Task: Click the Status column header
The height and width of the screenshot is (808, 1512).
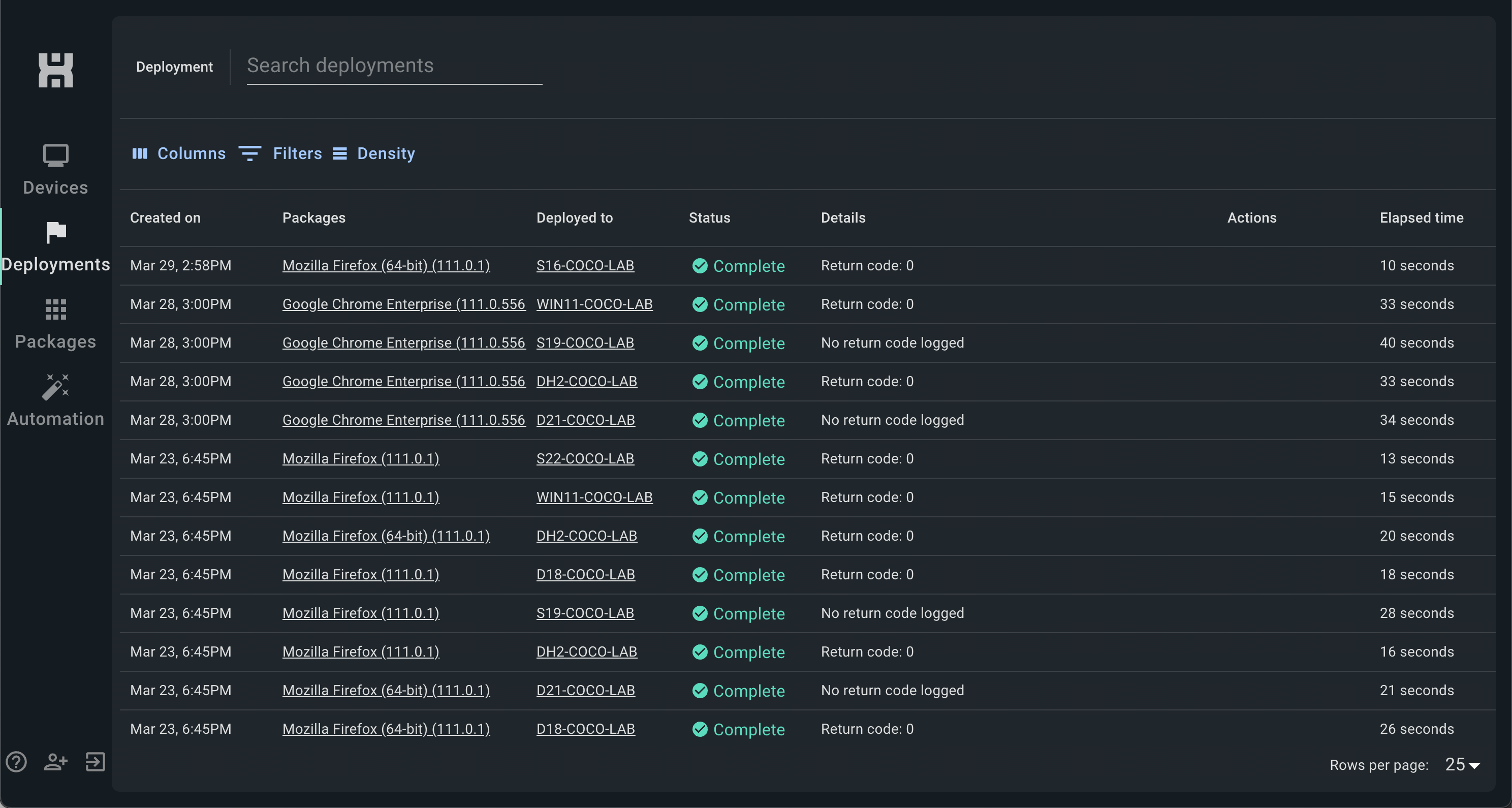Action: tap(709, 218)
